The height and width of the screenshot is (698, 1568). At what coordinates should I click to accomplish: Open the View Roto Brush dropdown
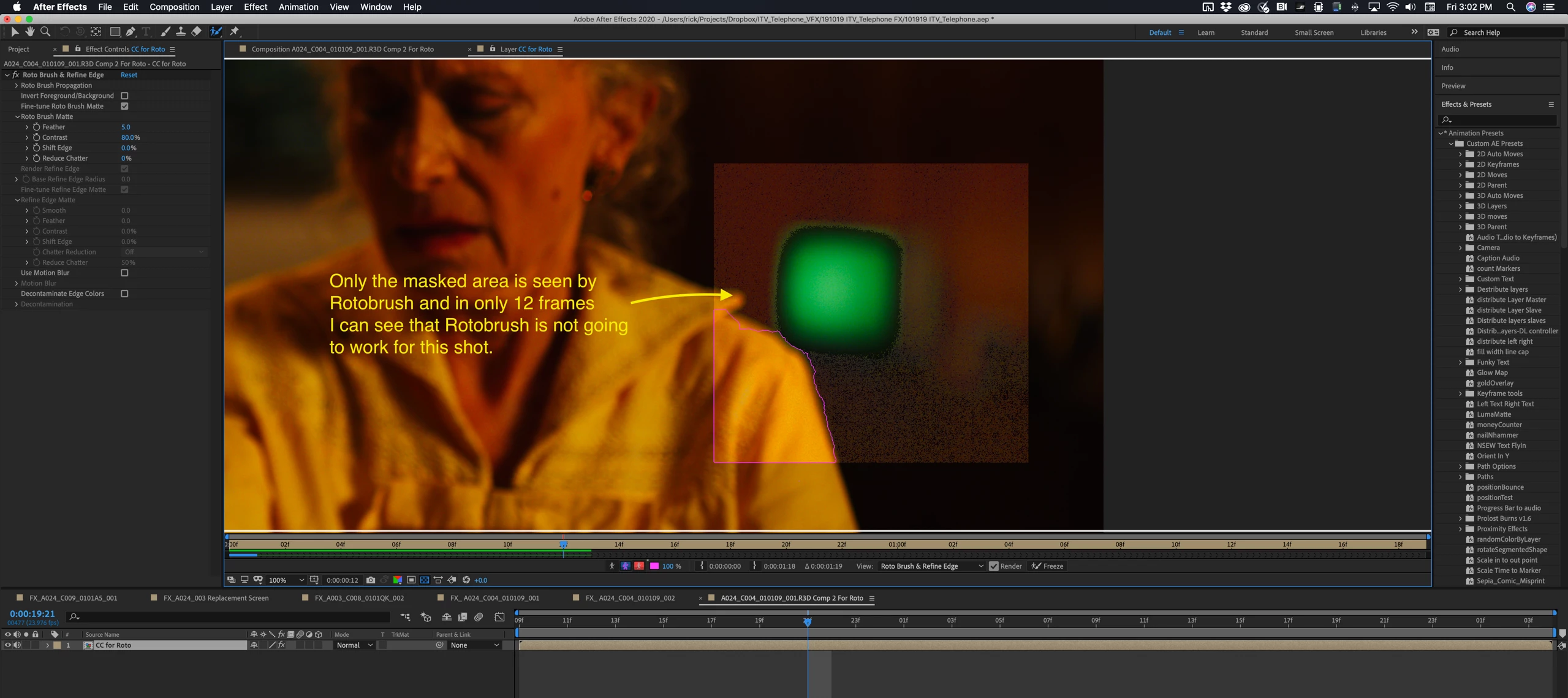tap(931, 566)
